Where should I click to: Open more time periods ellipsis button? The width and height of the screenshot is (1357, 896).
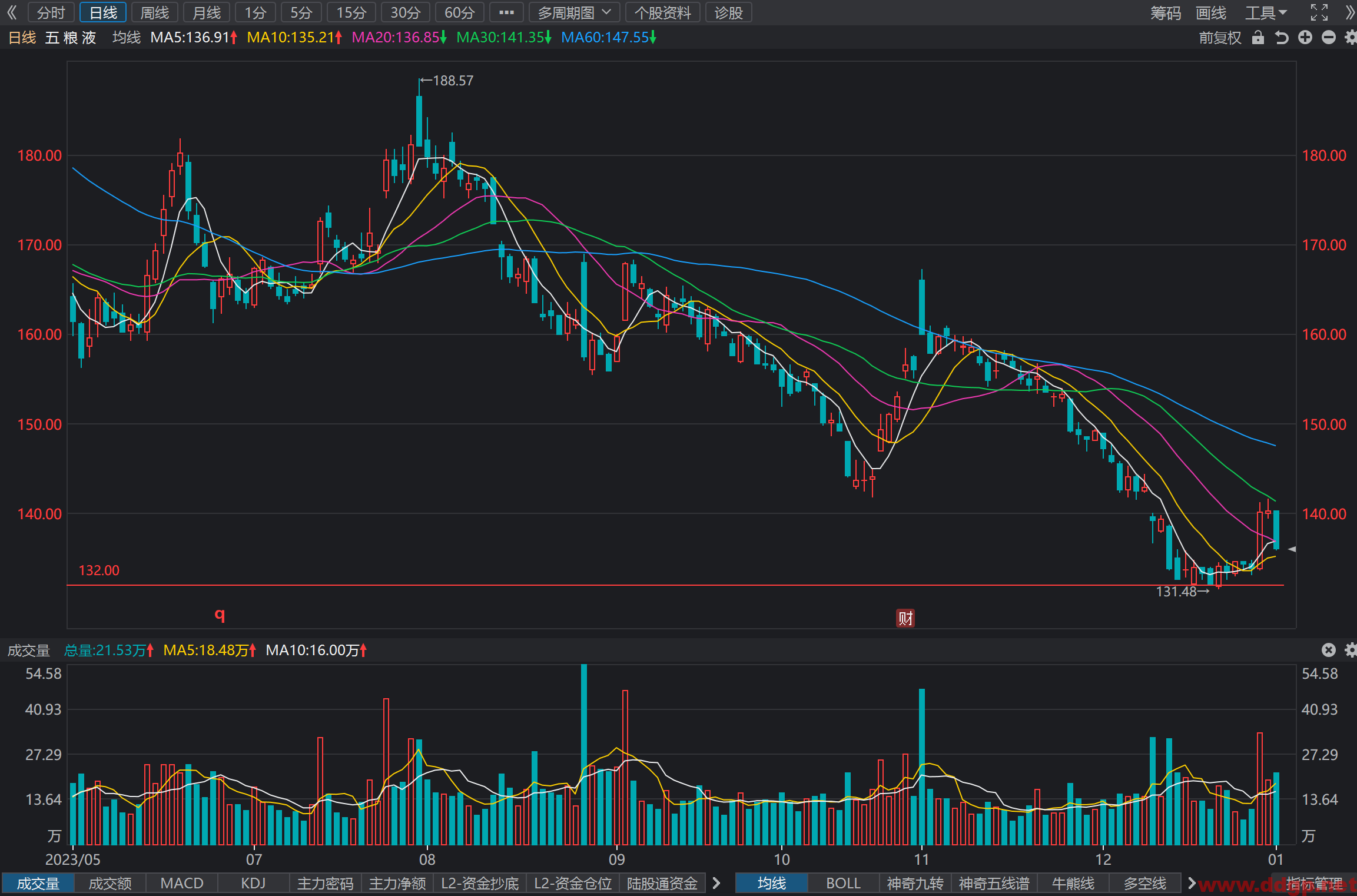(x=506, y=12)
